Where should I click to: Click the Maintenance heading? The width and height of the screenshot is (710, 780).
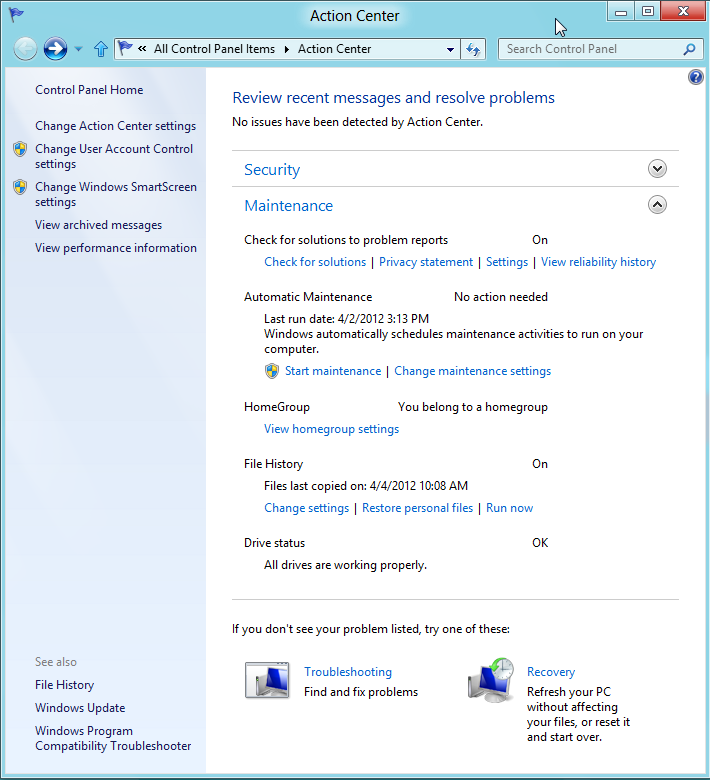coord(289,205)
